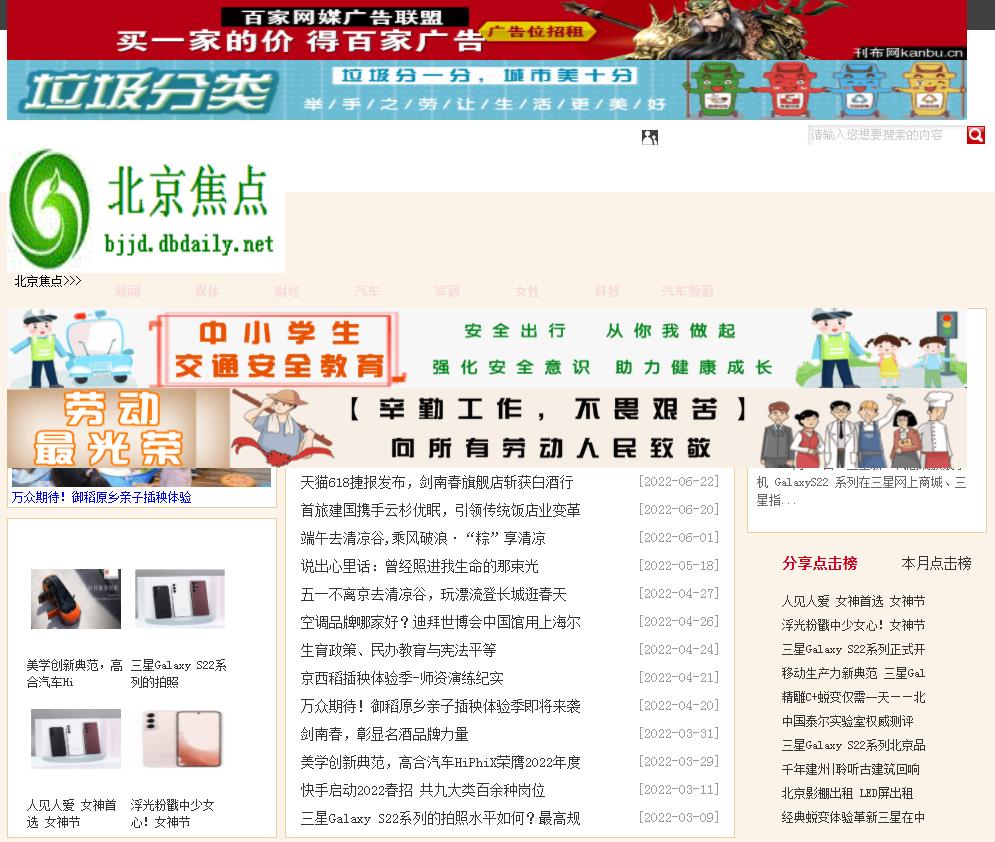Open thumbnail above 三星Galaxy S22系列的拍照

point(180,599)
